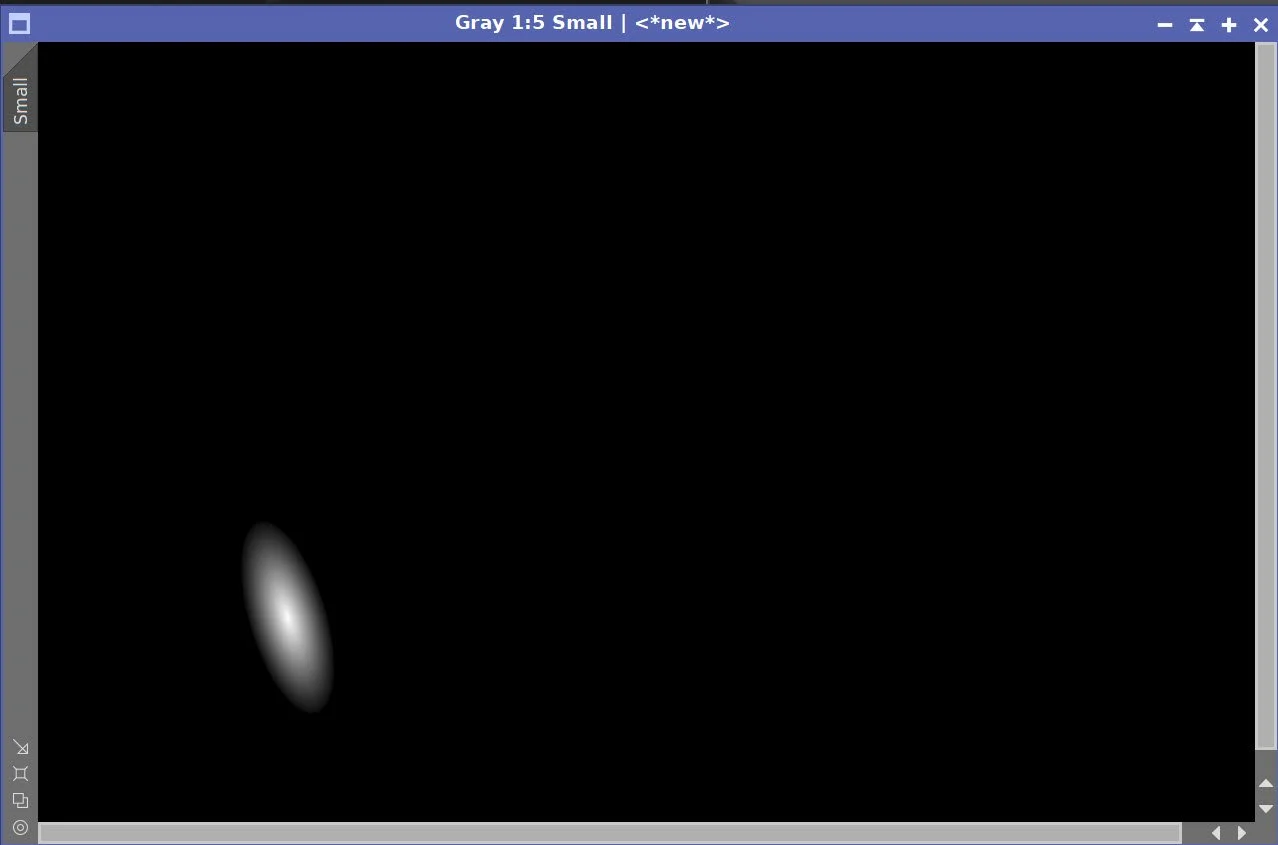The width and height of the screenshot is (1278, 845).
Task: Minimize the Gray 1:5 Small window
Action: click(1165, 24)
